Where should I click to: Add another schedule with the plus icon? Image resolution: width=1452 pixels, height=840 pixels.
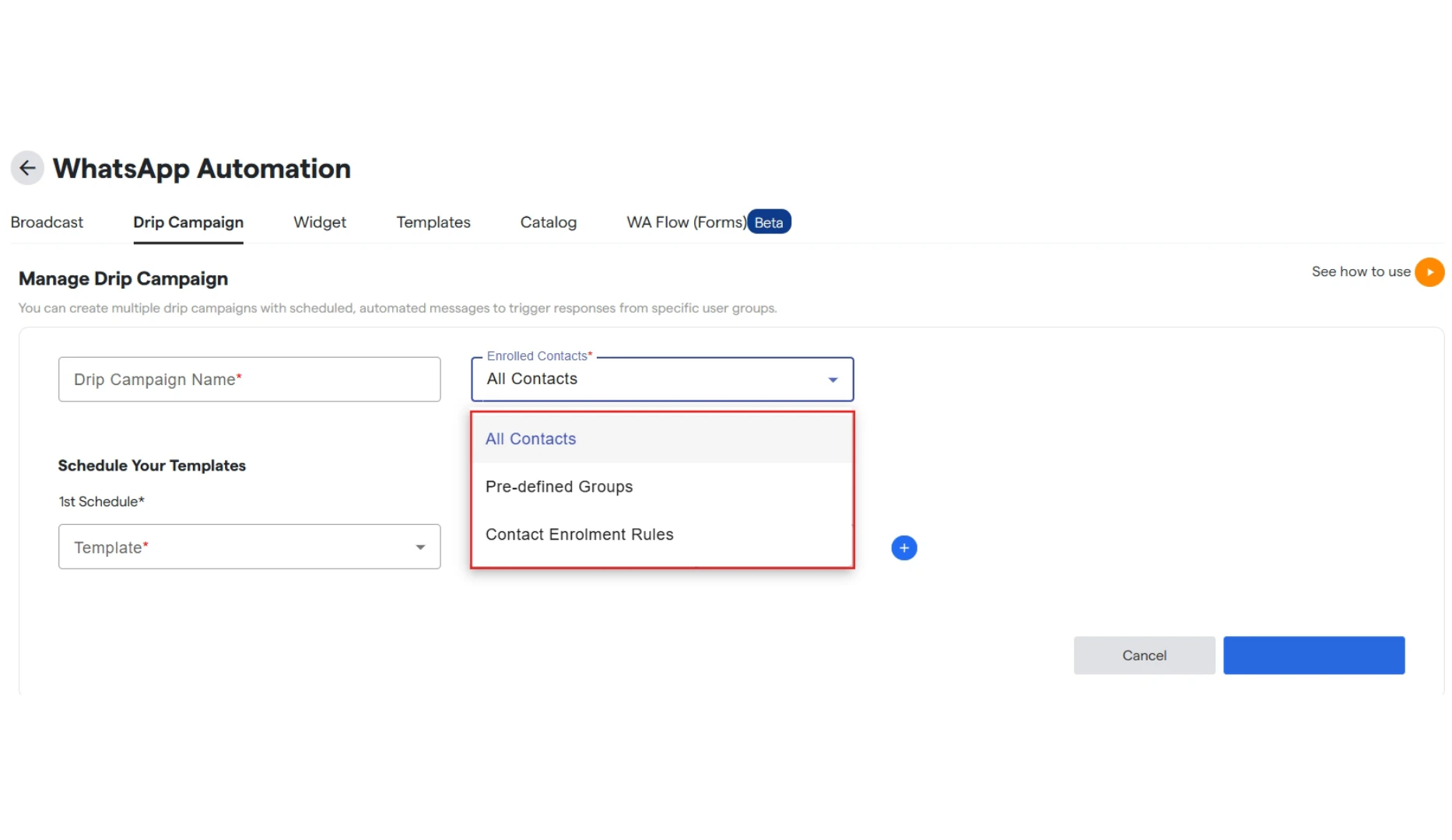pyautogui.click(x=903, y=548)
